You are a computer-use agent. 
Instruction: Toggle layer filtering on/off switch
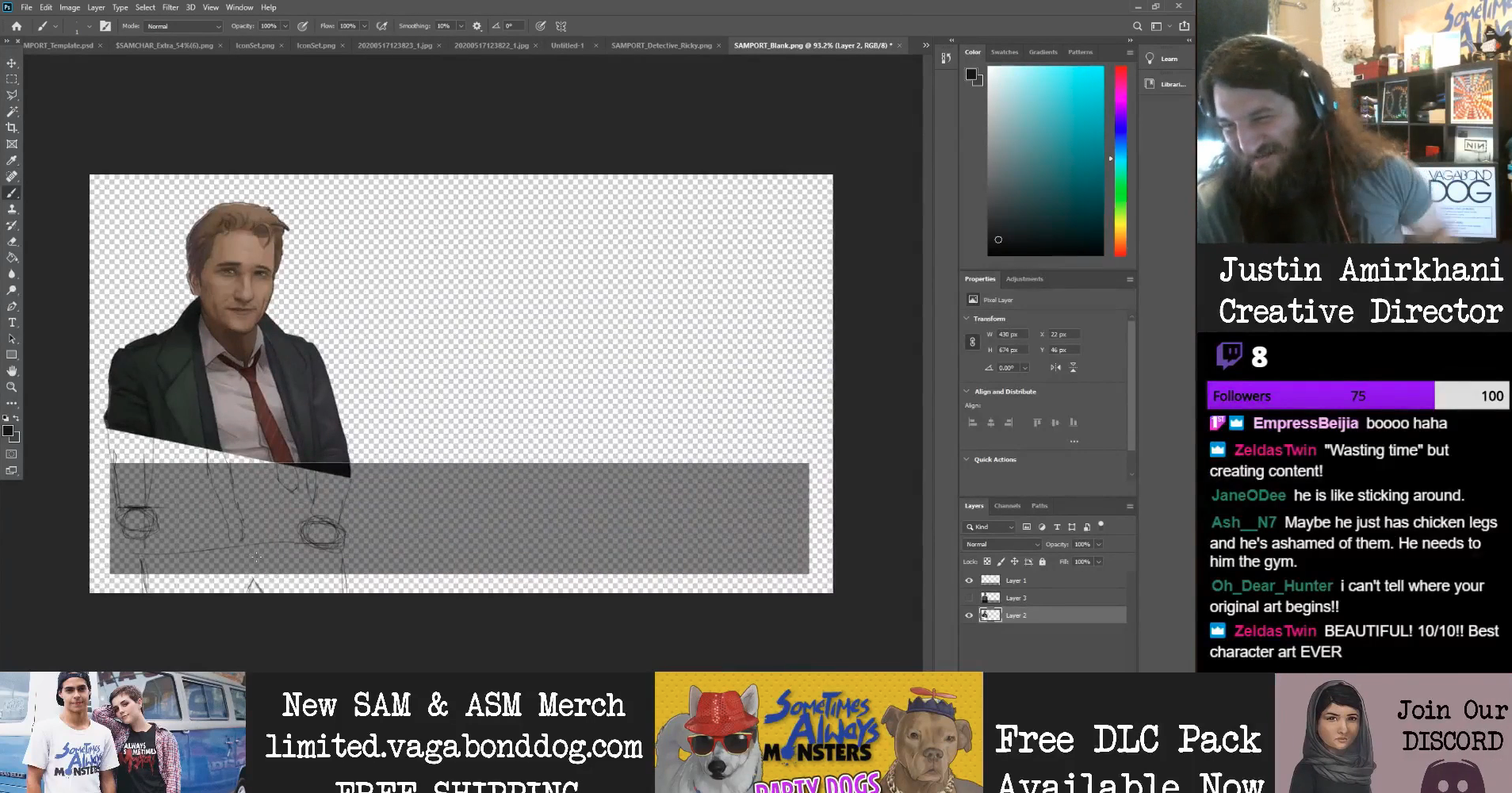click(x=1101, y=525)
